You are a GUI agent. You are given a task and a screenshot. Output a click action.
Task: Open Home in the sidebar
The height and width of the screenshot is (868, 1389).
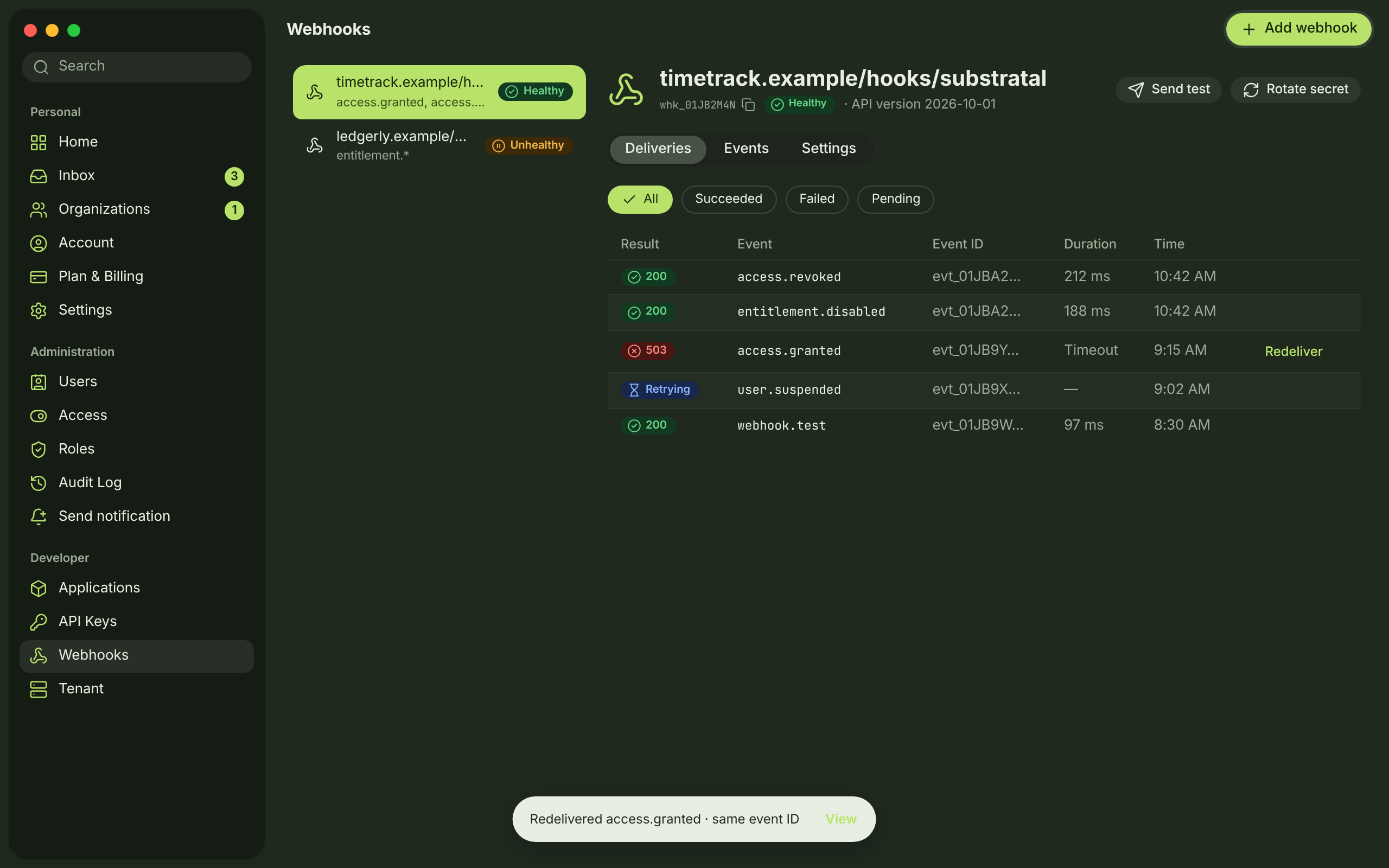point(137,142)
